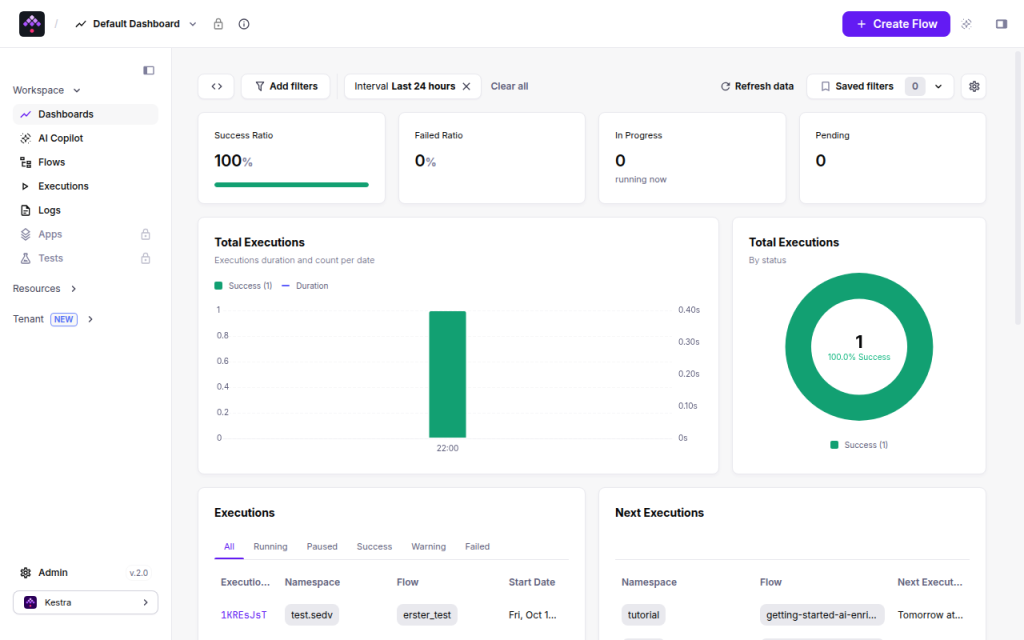Click the Logs document icon in sidebar
1024x640 pixels.
click(x=25, y=210)
